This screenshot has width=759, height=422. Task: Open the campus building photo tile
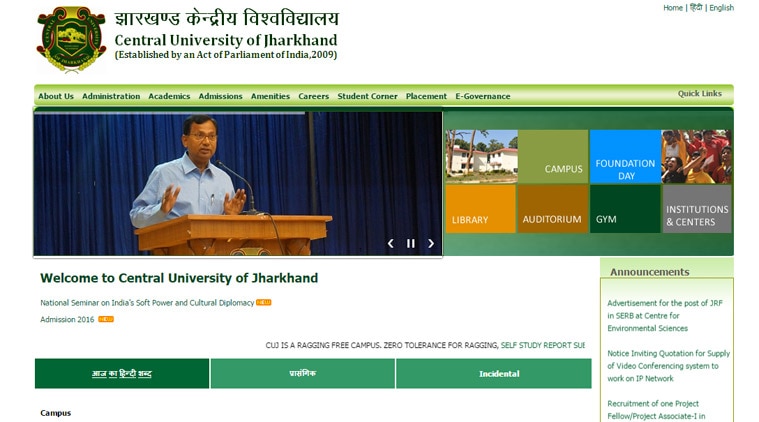click(x=482, y=156)
